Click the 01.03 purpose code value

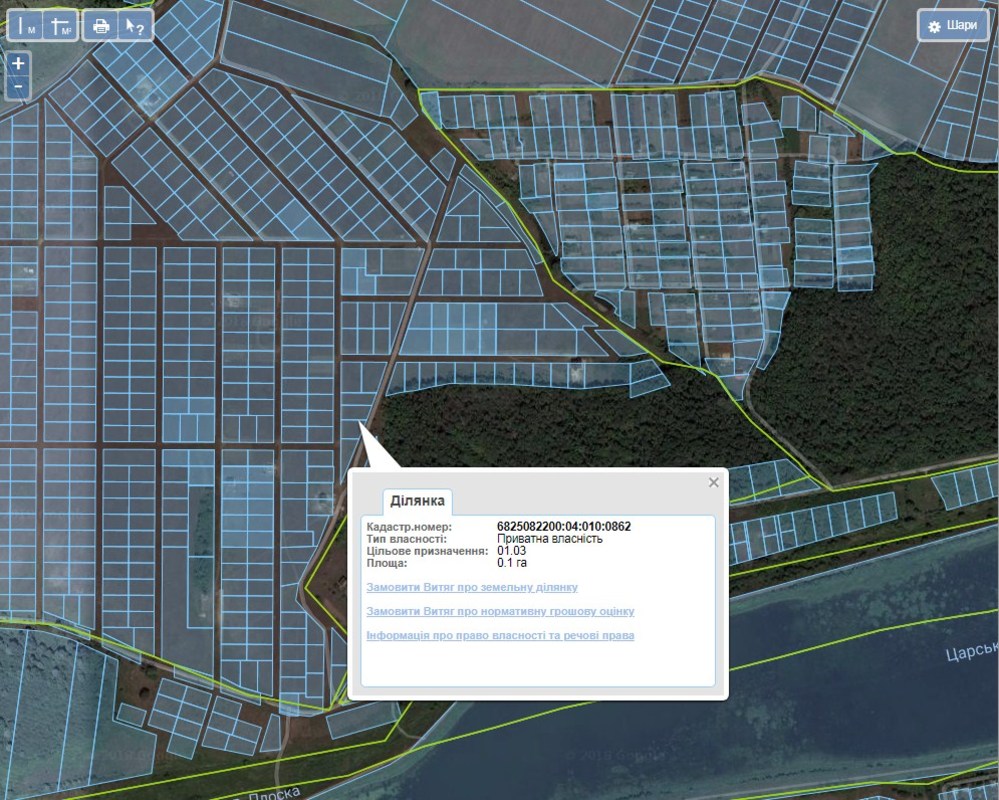[511, 550]
